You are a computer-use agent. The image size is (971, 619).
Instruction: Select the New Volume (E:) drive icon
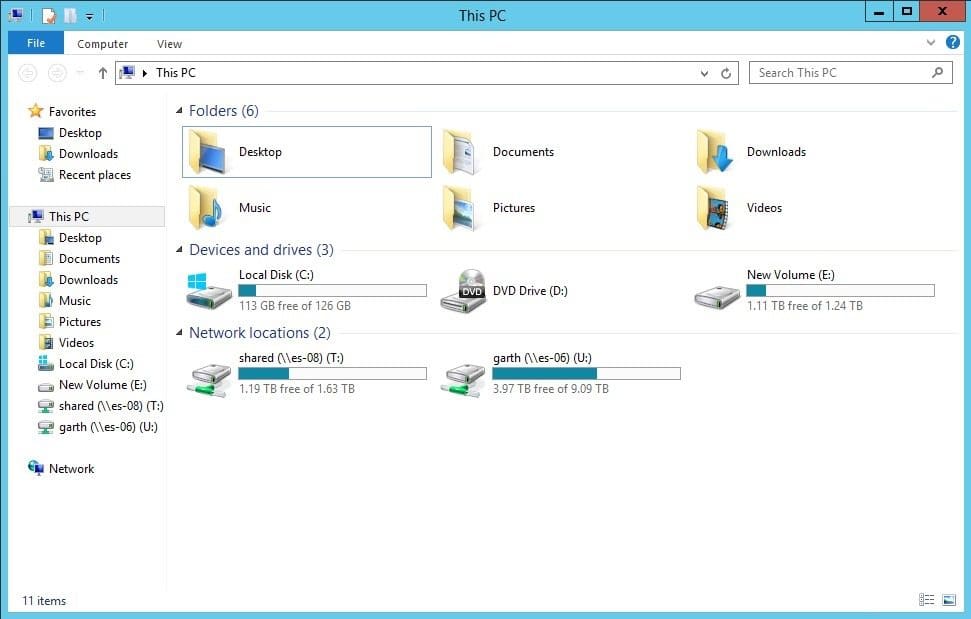[717, 297]
